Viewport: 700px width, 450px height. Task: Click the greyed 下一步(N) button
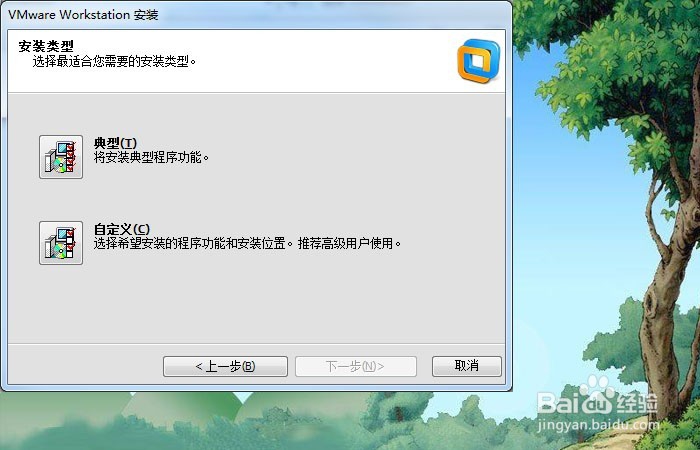click(355, 367)
